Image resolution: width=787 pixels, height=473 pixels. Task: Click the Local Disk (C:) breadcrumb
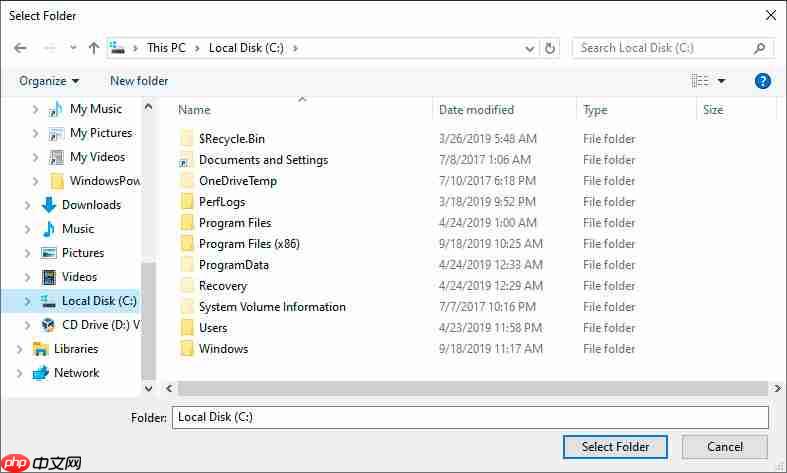246,48
